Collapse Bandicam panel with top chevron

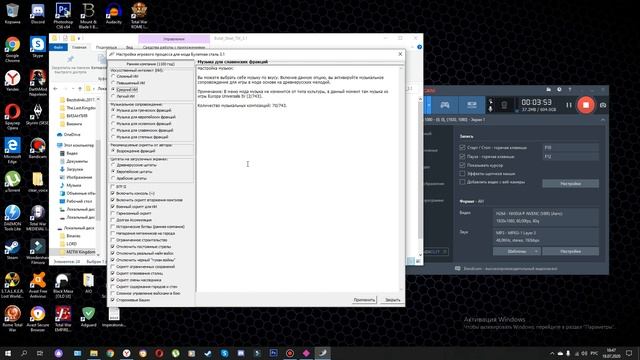click(603, 120)
